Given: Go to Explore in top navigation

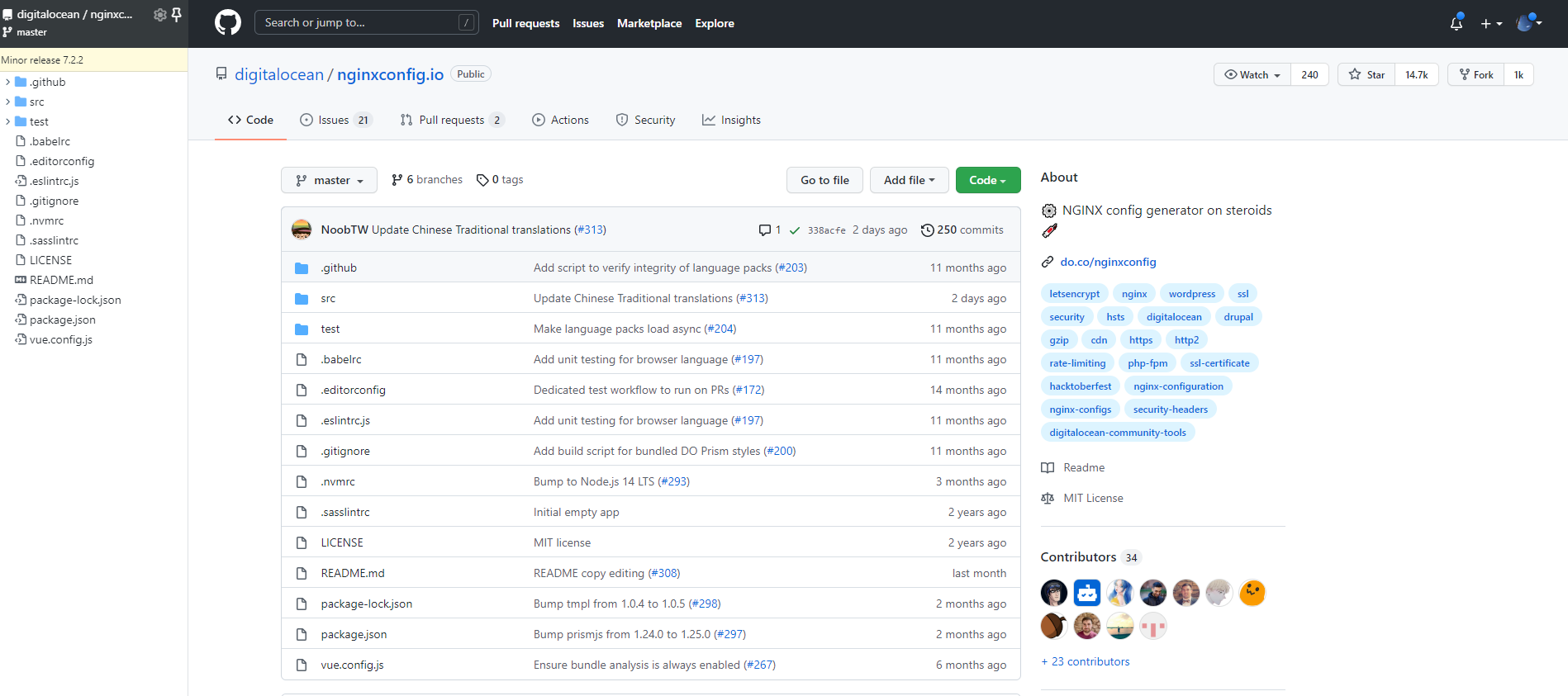Looking at the screenshot, I should (715, 23).
